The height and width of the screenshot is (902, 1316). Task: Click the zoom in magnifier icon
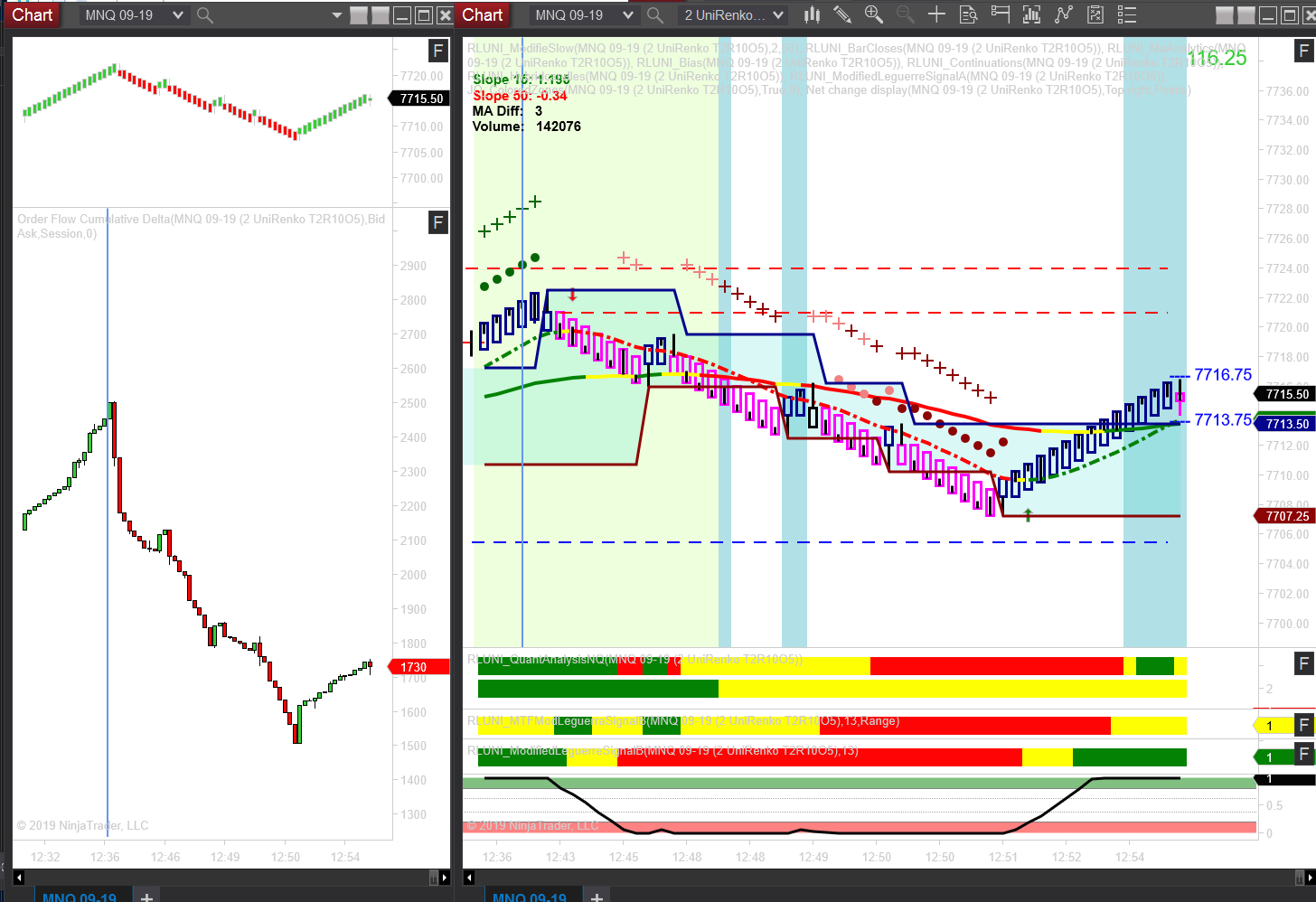873,14
